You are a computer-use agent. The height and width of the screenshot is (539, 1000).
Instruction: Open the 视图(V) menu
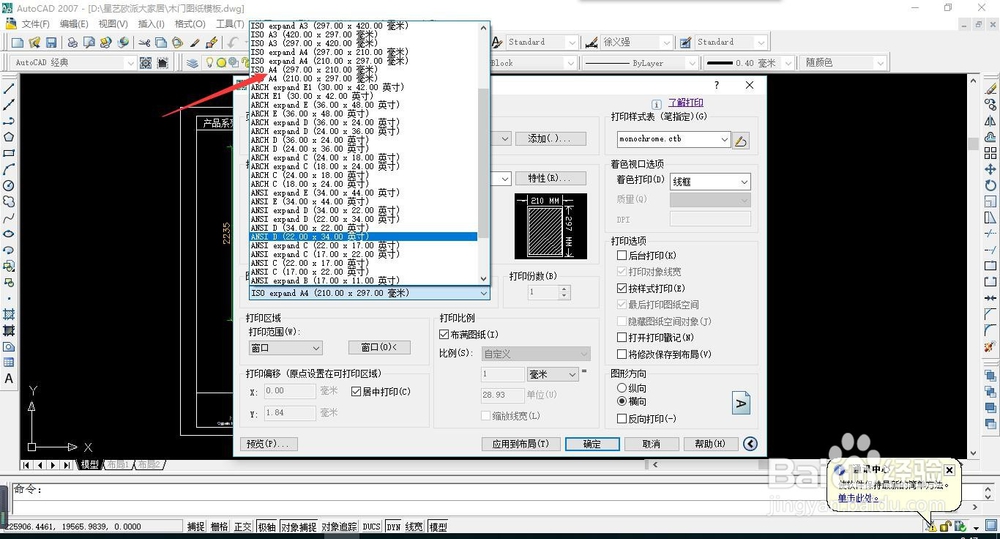pos(113,24)
